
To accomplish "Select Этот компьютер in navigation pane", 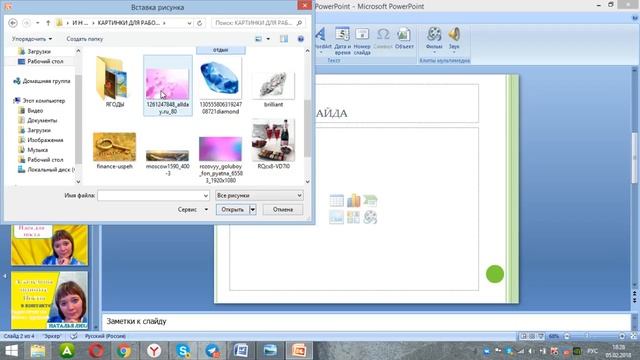I will click(39, 100).
